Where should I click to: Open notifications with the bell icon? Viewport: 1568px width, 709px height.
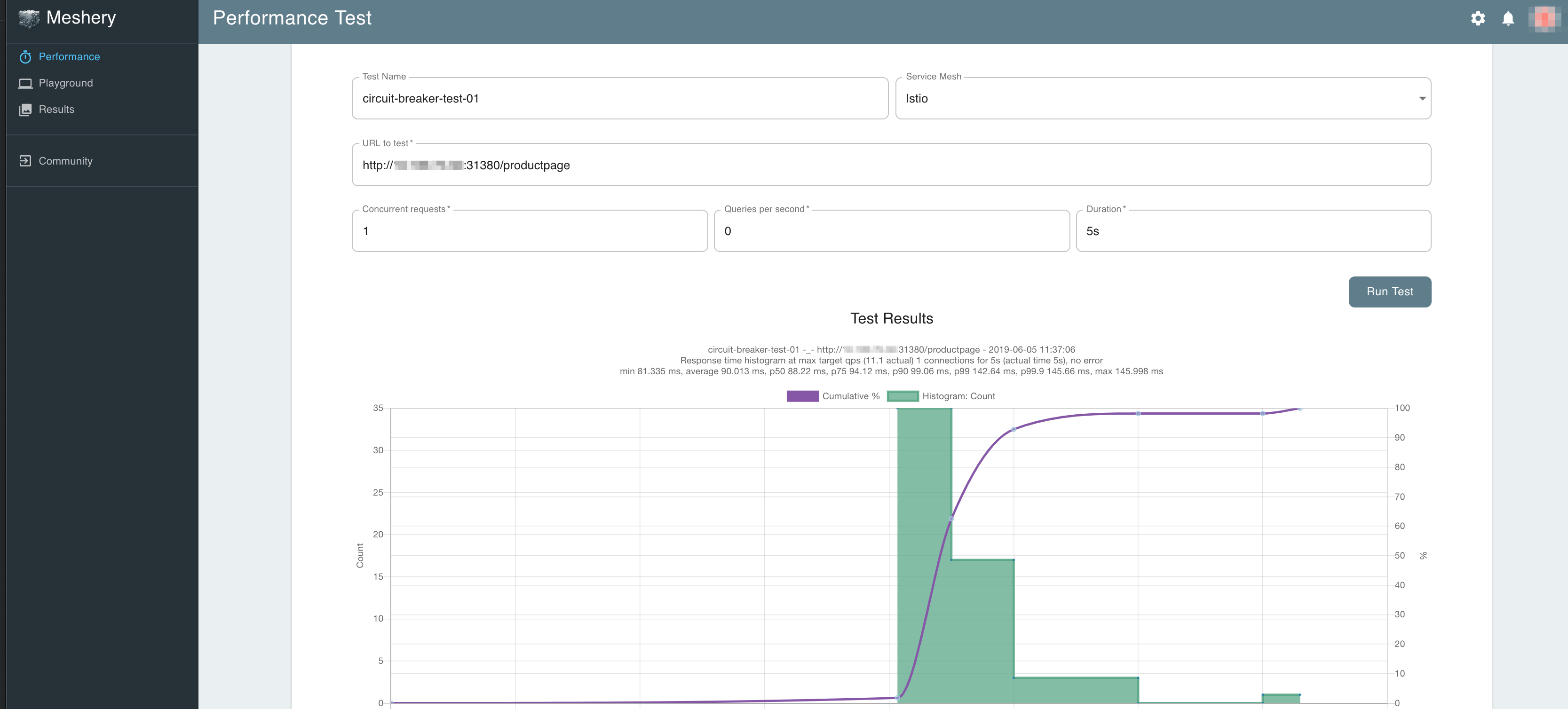click(1507, 18)
